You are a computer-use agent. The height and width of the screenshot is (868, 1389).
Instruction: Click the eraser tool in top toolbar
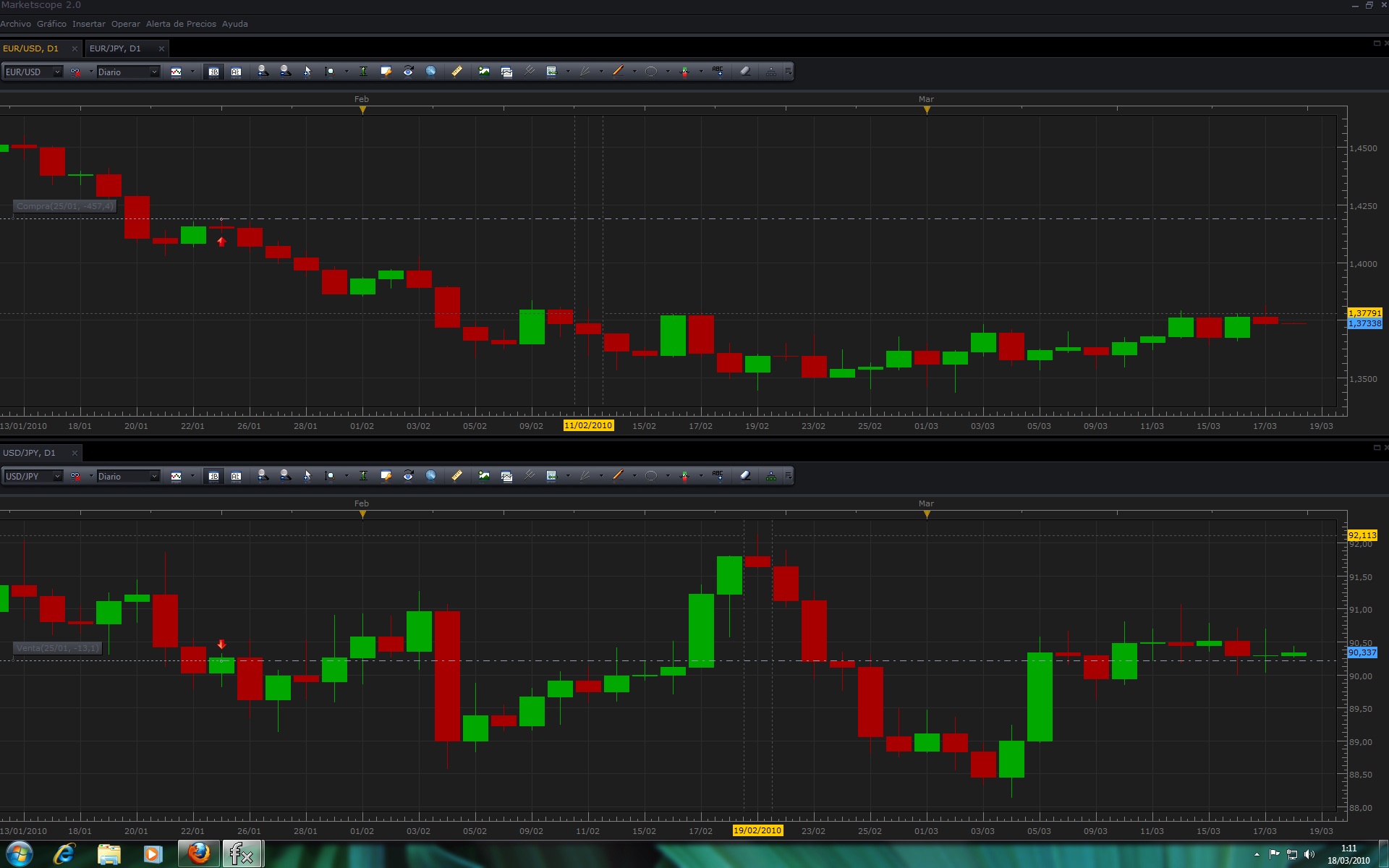point(745,71)
